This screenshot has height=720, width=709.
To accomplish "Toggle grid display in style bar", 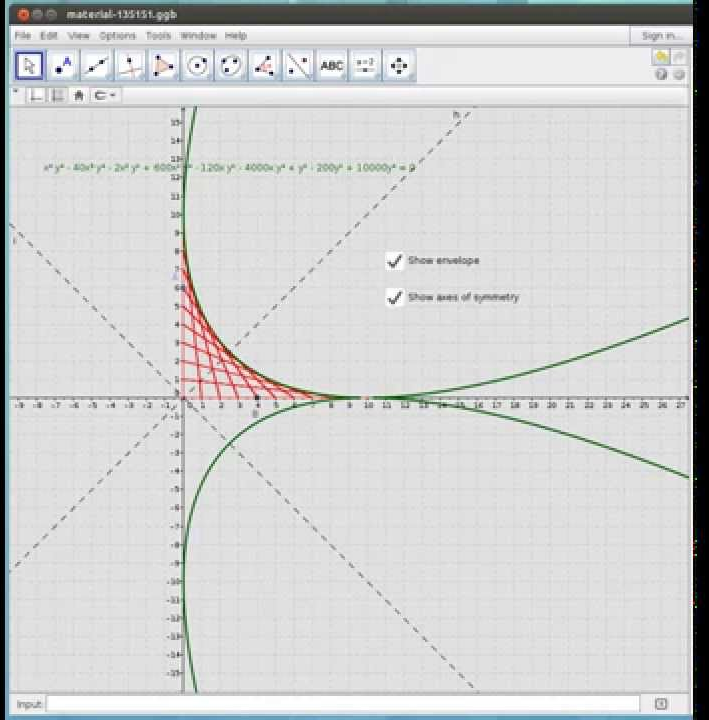I will coord(58,96).
